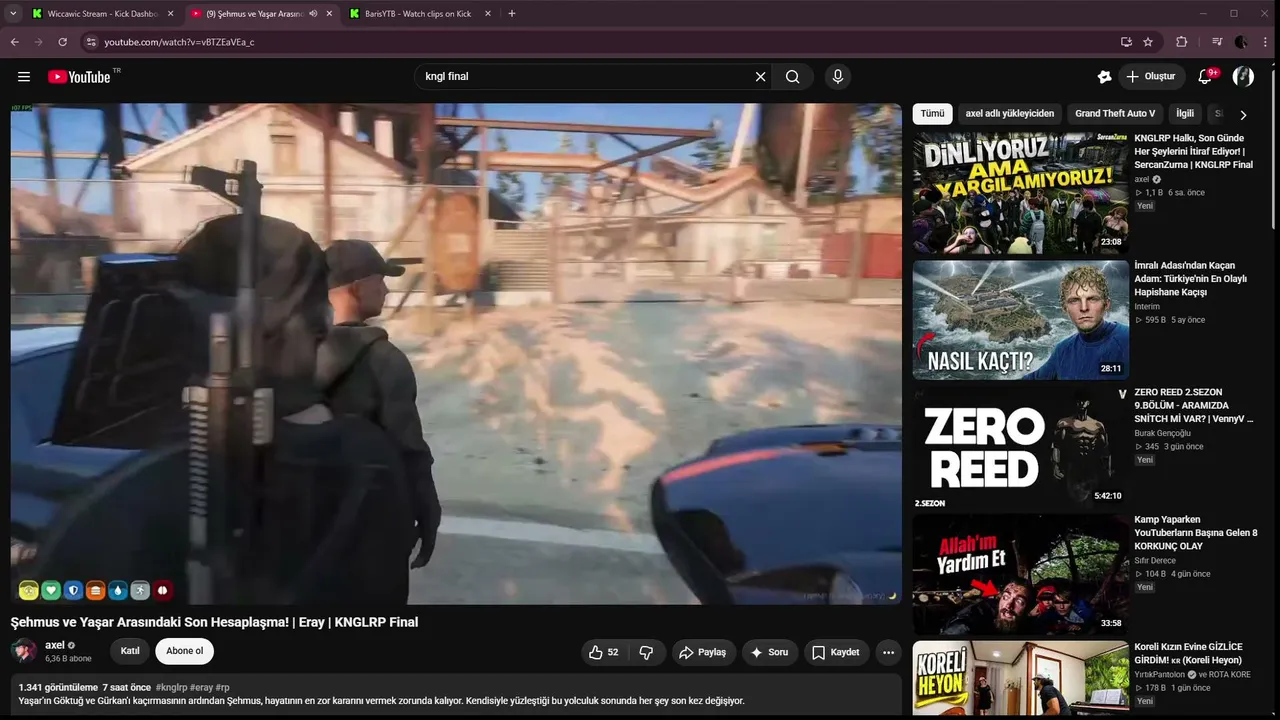This screenshot has height=720, width=1280.
Task: Switch to the BarisYTB Kick clips tab
Action: point(420,14)
